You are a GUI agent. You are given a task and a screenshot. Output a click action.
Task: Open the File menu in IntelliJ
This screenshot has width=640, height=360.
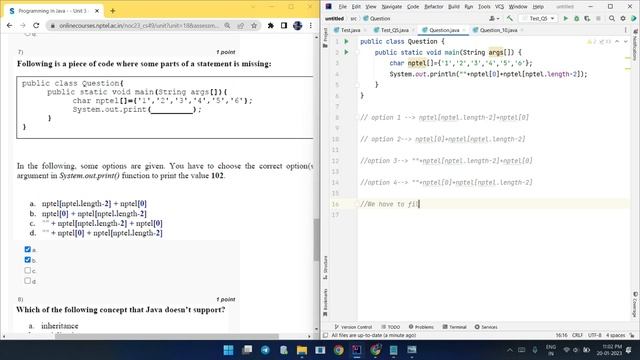[342, 7]
